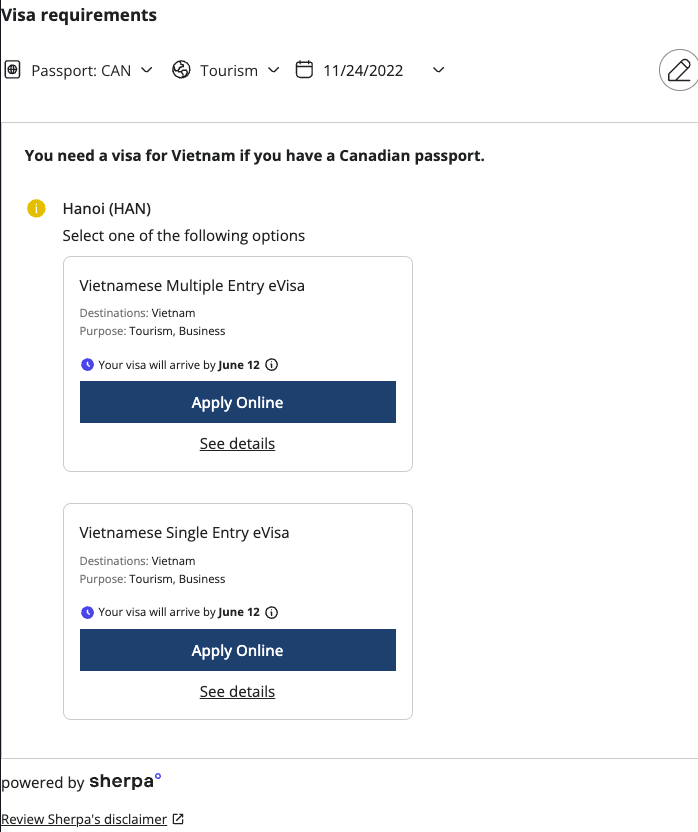
Task: Expand the Passport: CAN dropdown
Action: click(147, 70)
